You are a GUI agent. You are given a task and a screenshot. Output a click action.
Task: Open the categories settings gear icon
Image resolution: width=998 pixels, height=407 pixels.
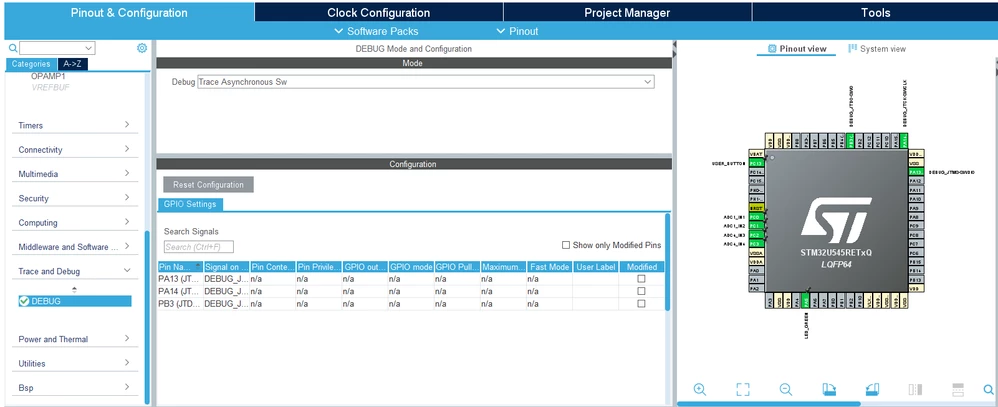tap(142, 48)
